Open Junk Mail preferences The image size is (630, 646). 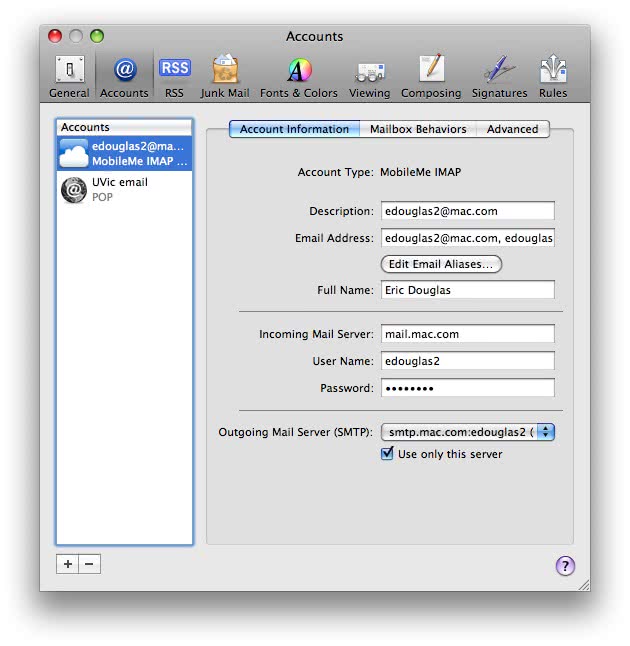[225, 77]
